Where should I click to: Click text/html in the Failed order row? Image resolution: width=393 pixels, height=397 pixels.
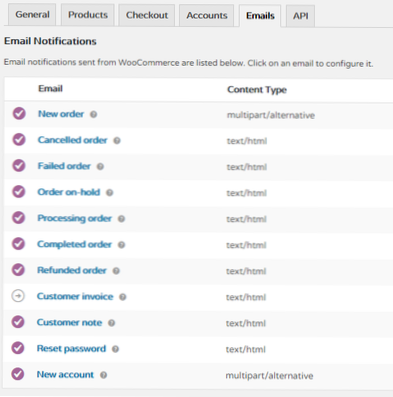pyautogui.click(x=247, y=167)
